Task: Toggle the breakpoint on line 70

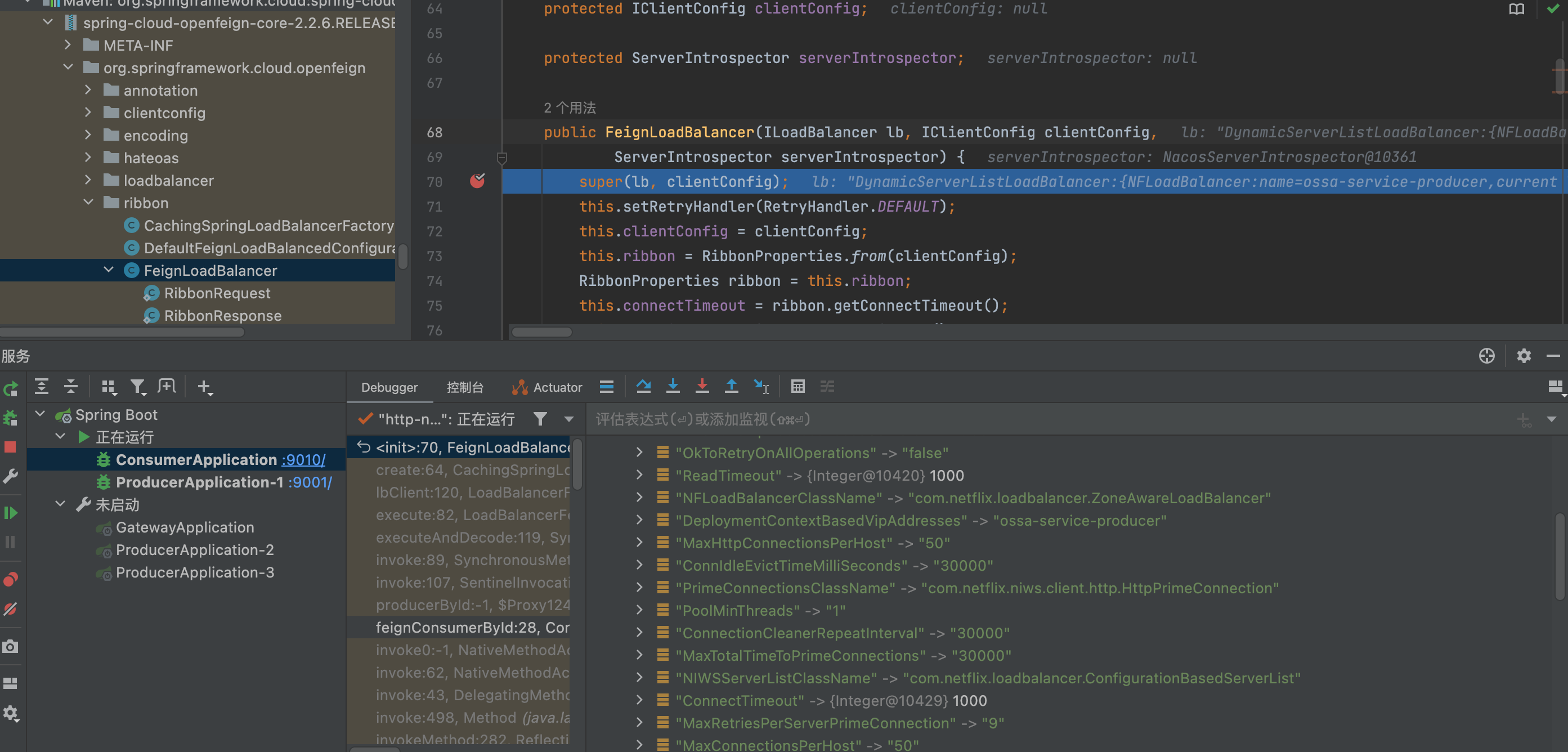Action: pyautogui.click(x=477, y=181)
